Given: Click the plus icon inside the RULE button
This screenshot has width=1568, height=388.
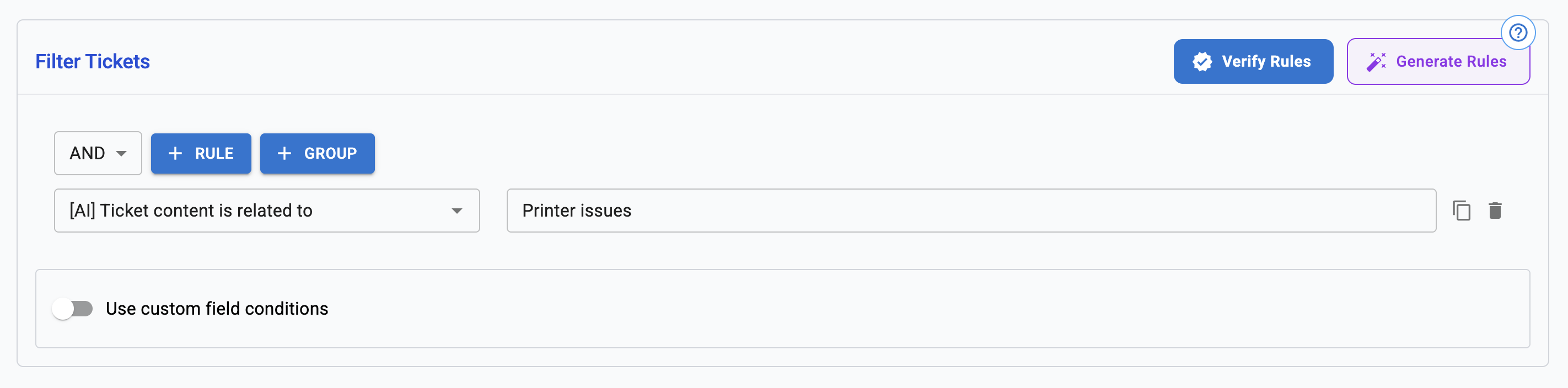Looking at the screenshot, I should pyautogui.click(x=176, y=153).
